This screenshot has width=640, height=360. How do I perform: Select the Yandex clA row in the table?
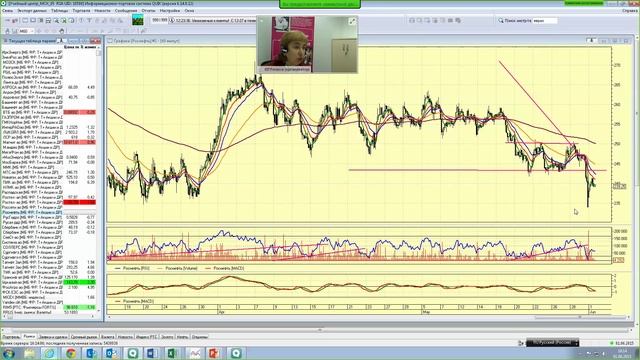(49, 302)
